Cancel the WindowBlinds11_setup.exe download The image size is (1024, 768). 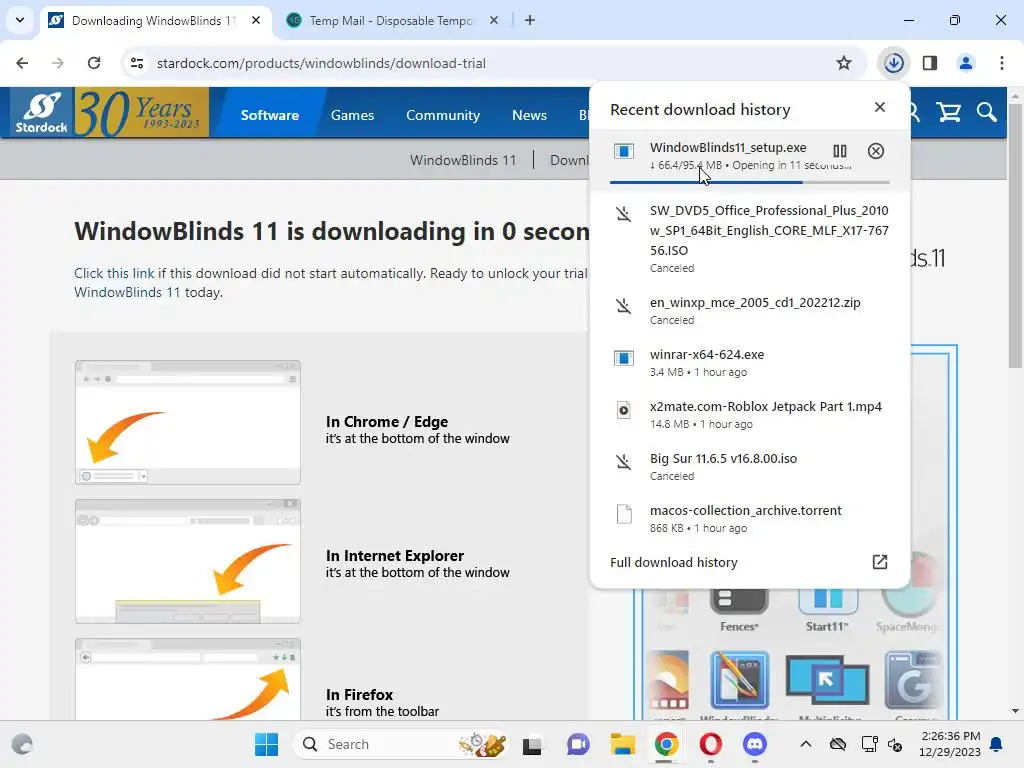(876, 152)
